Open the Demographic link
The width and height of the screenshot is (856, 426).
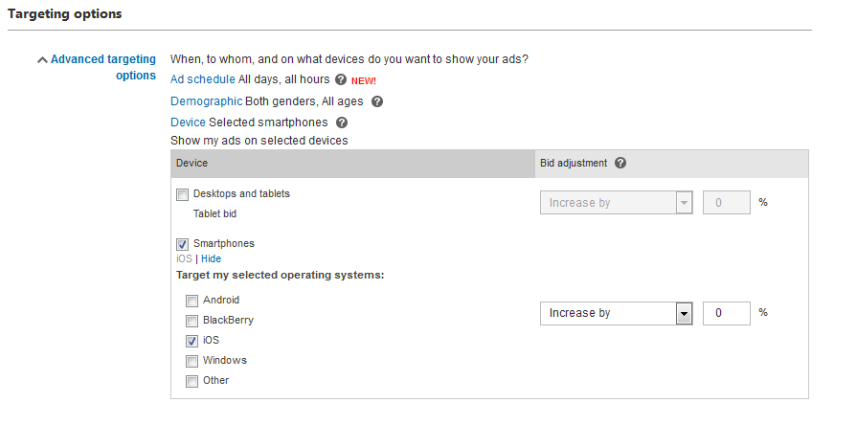point(206,102)
